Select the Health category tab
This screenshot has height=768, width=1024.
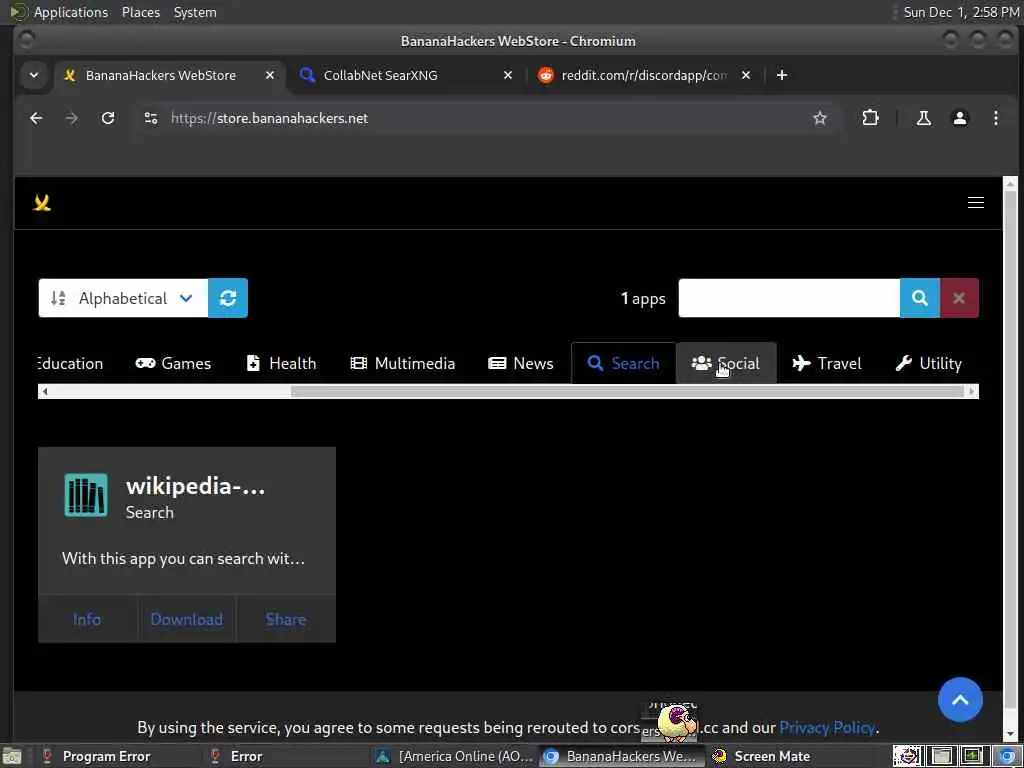click(x=281, y=363)
